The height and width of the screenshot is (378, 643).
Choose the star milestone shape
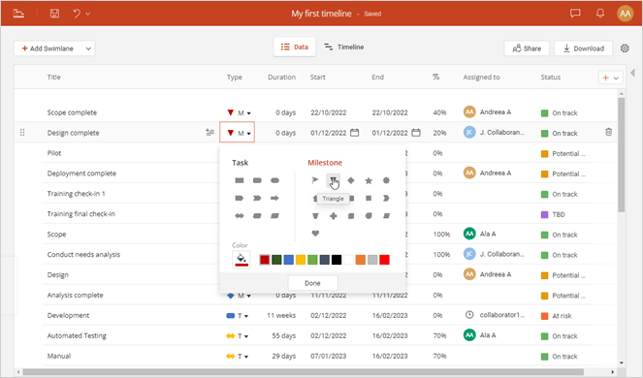(x=369, y=180)
